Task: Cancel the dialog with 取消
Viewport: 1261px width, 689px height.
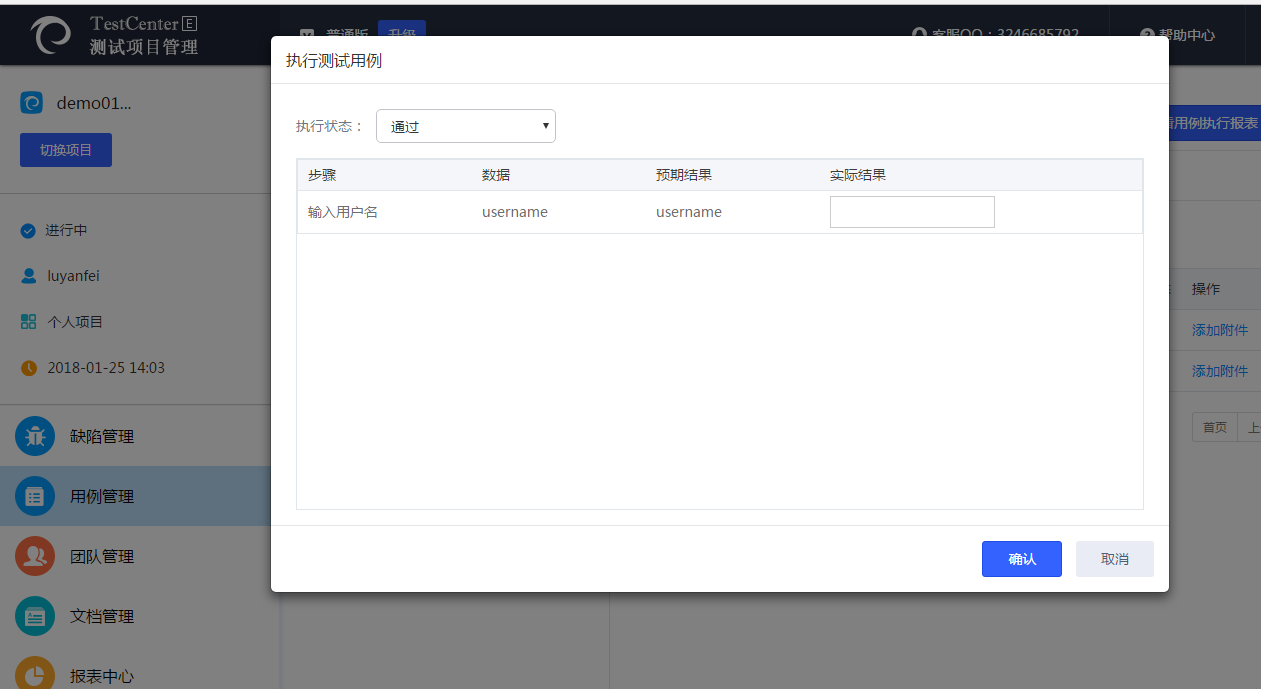Action: pos(1114,559)
